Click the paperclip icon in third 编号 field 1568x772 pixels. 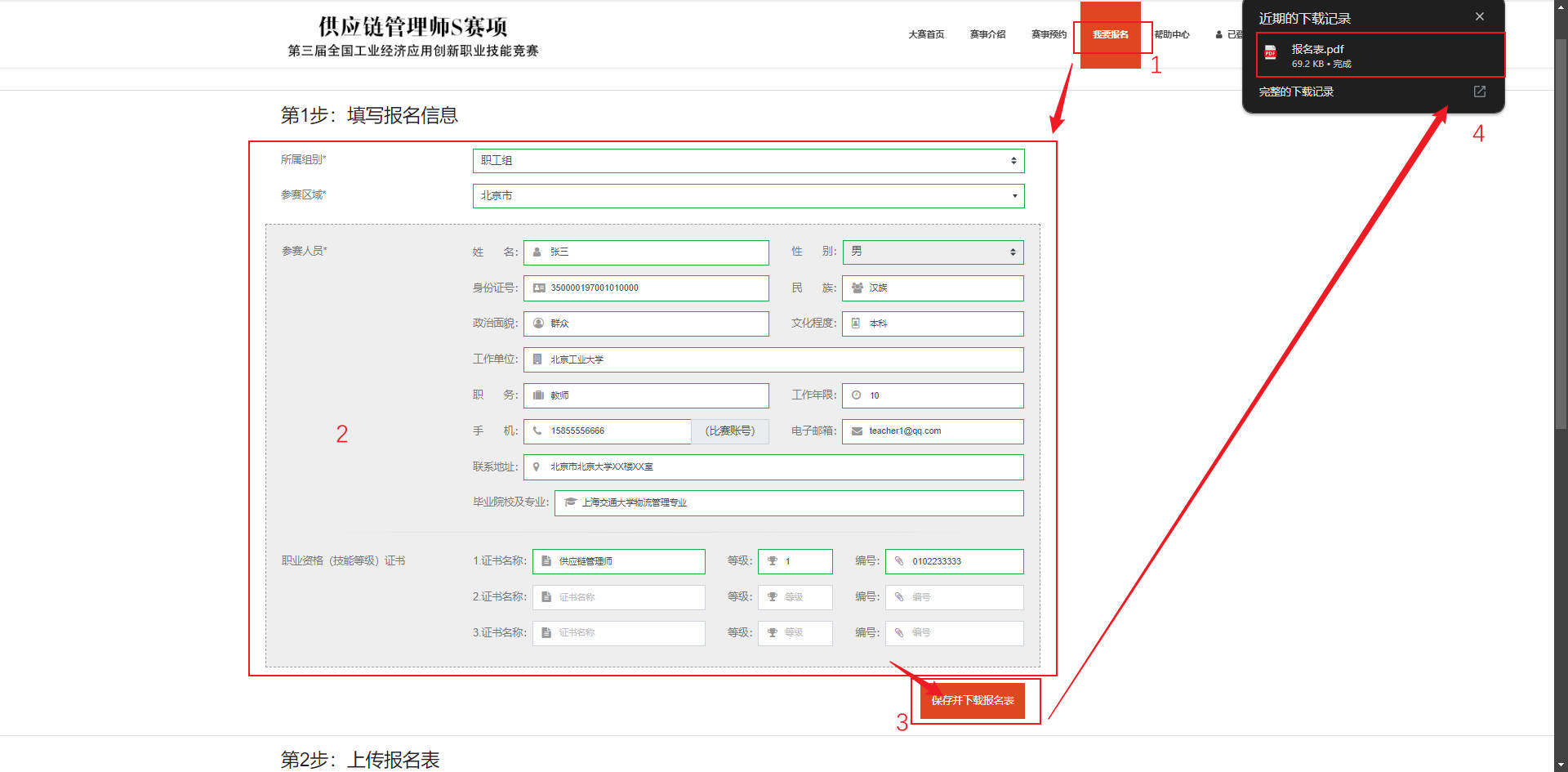pyautogui.click(x=899, y=633)
